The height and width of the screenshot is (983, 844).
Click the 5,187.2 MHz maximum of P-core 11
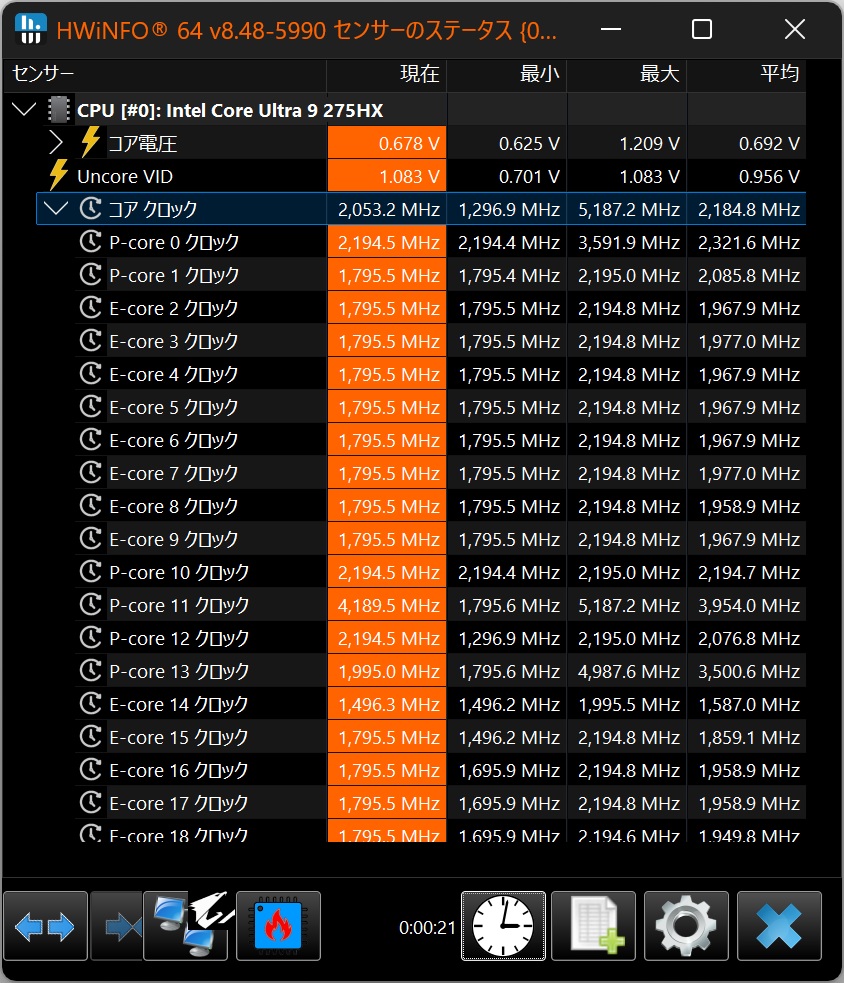click(x=629, y=606)
